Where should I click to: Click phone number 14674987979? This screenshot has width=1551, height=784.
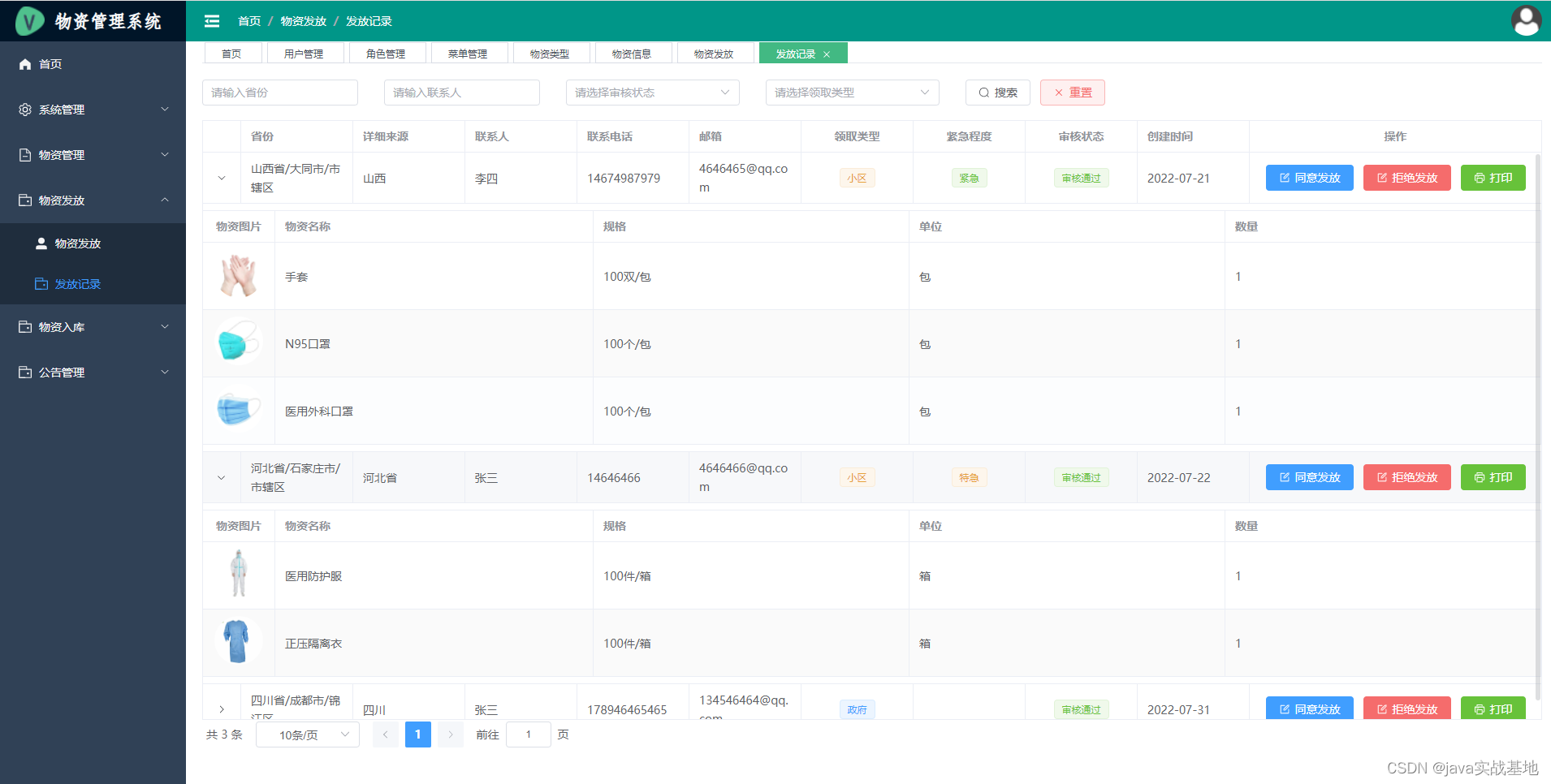pyautogui.click(x=624, y=178)
